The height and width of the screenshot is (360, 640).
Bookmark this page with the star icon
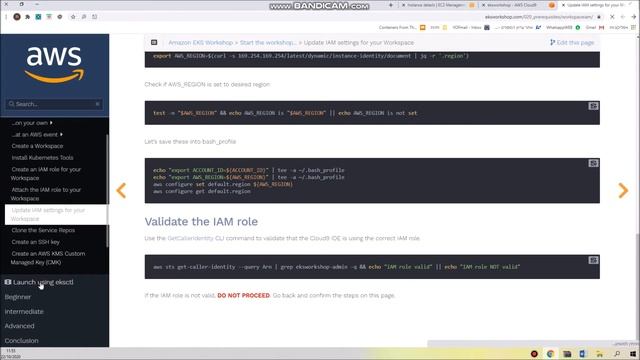coord(73,17)
